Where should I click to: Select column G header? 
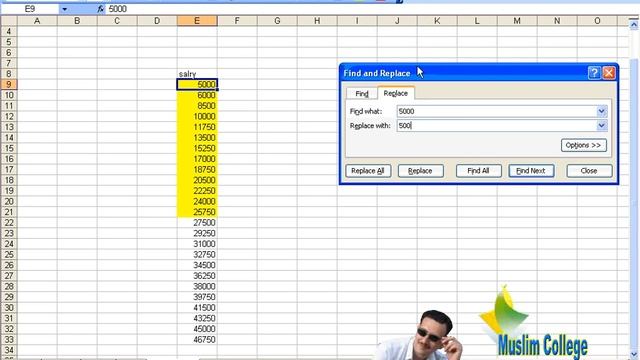[277, 21]
